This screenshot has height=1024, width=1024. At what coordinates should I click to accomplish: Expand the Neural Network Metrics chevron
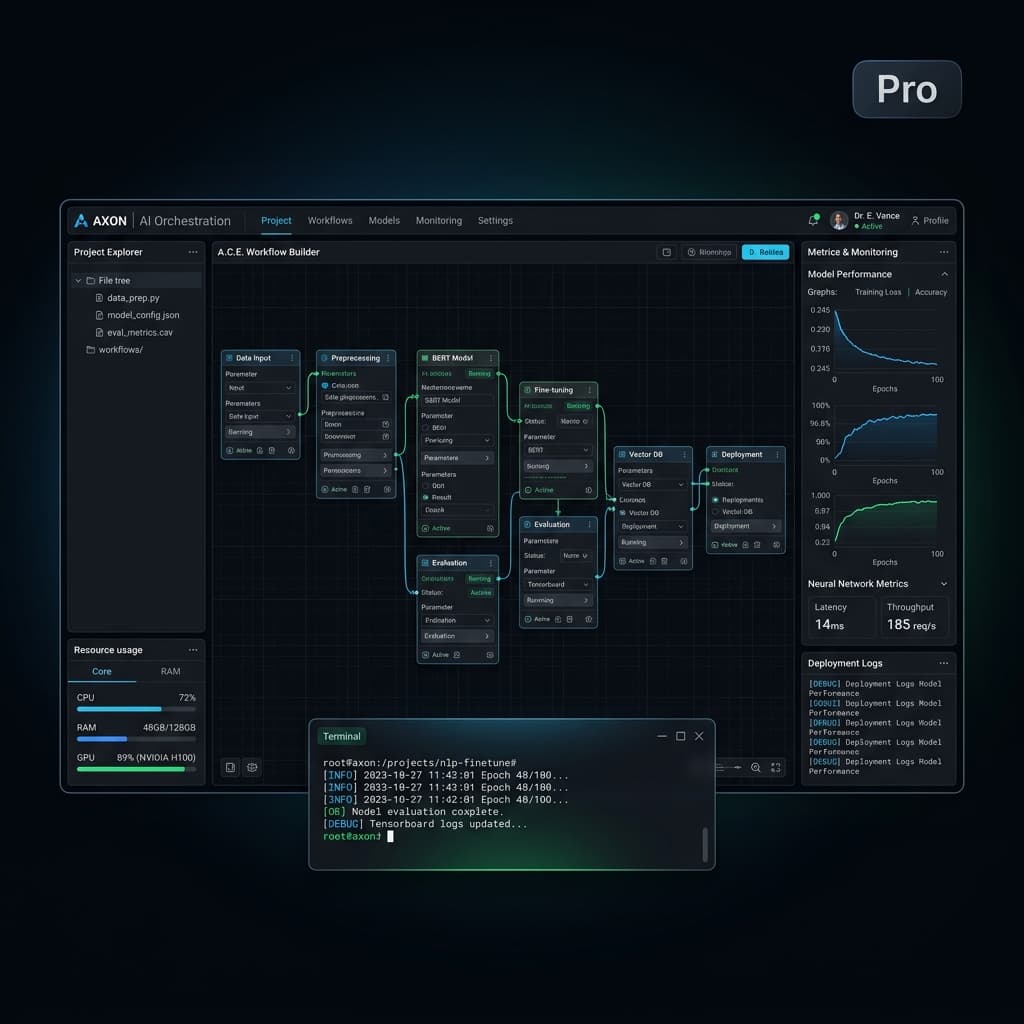point(944,584)
